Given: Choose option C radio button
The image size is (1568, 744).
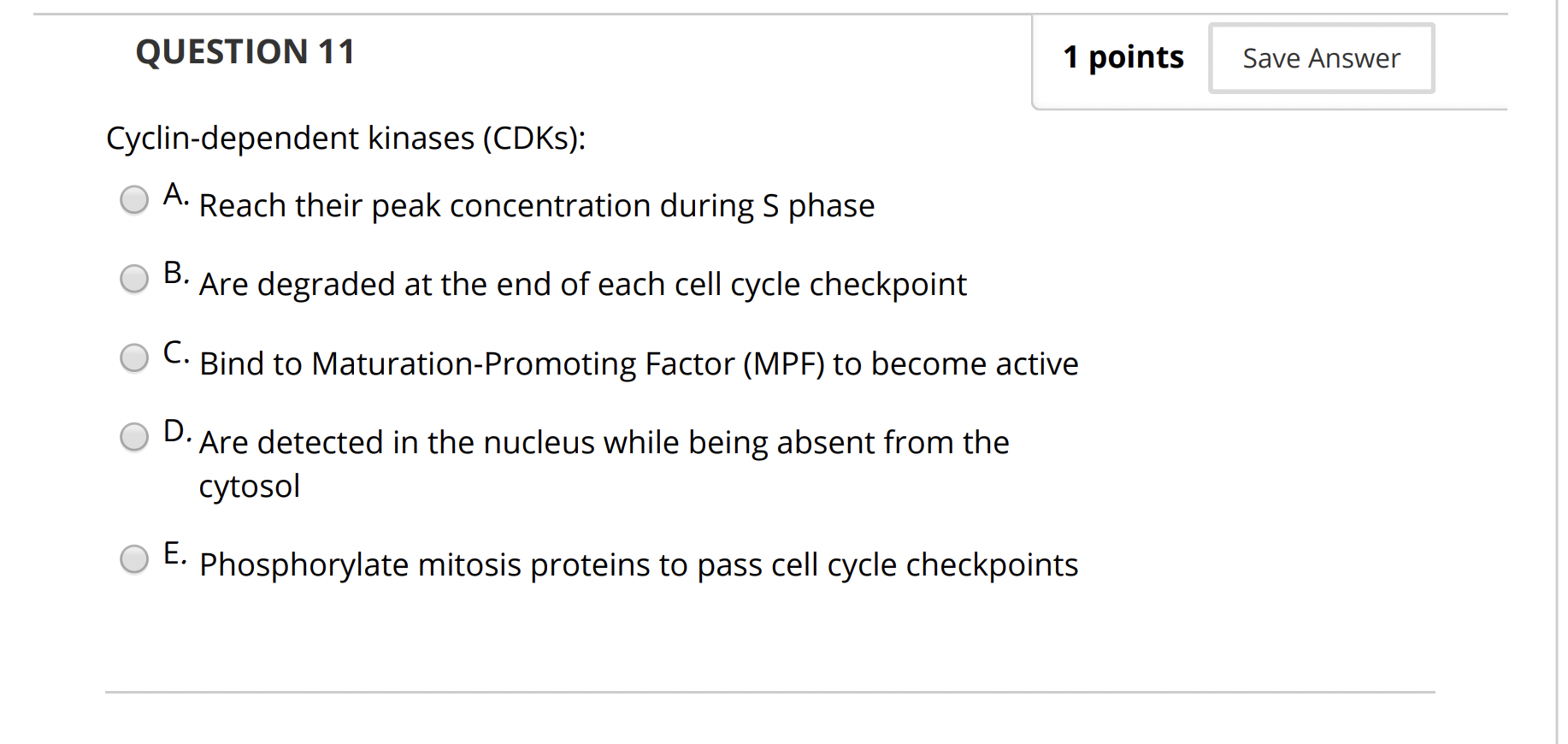Looking at the screenshot, I should (x=134, y=357).
